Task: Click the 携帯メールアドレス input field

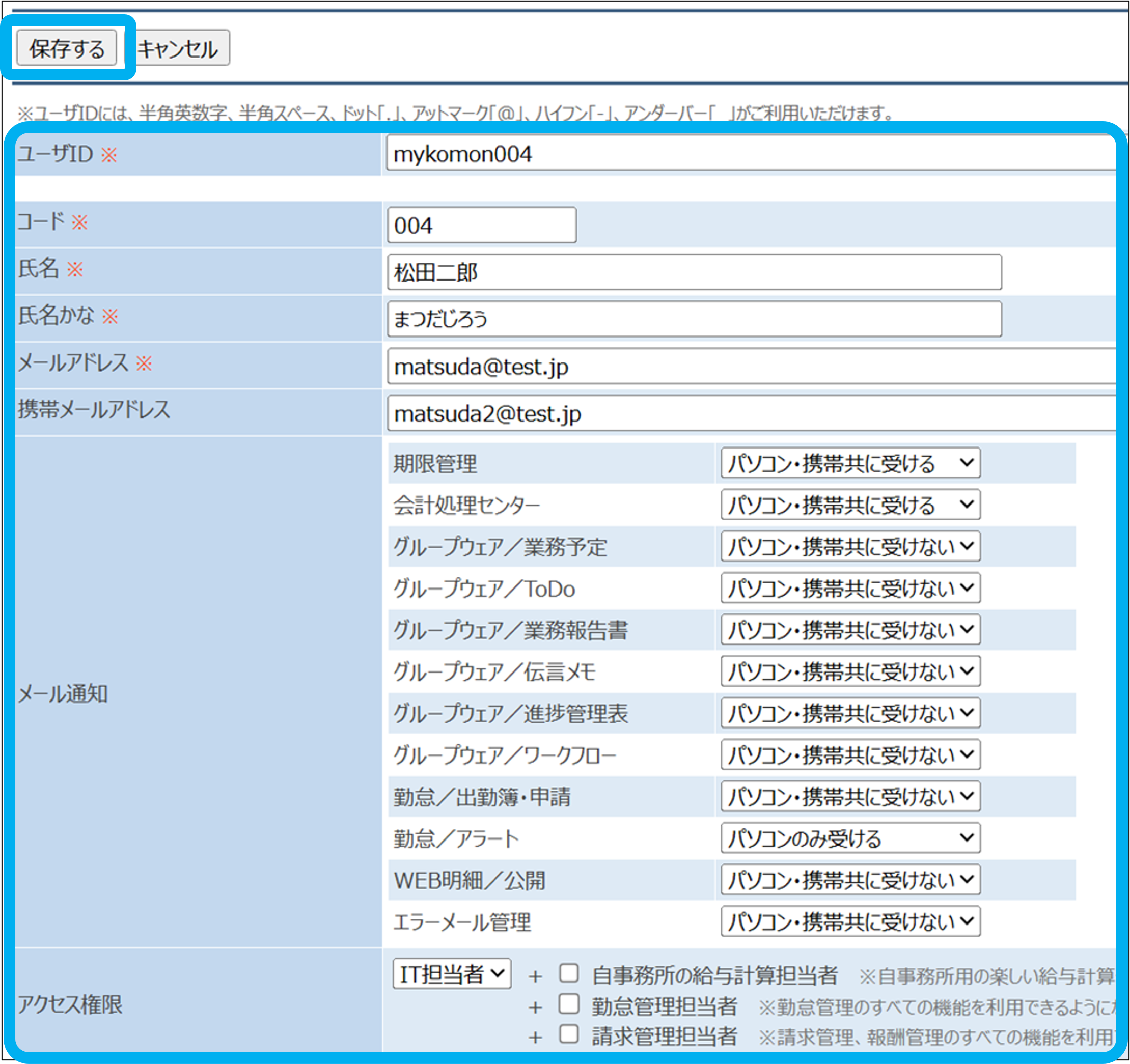Action: pyautogui.click(x=750, y=414)
